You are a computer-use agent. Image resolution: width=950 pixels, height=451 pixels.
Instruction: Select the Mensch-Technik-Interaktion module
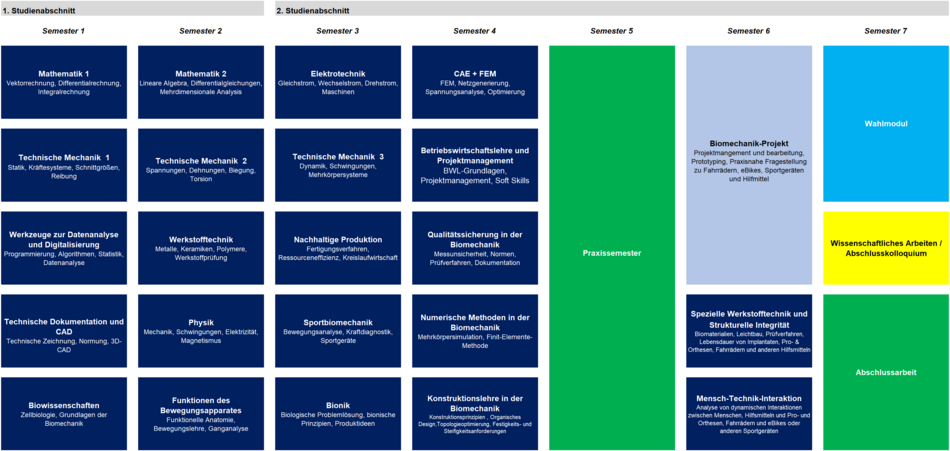click(749, 413)
